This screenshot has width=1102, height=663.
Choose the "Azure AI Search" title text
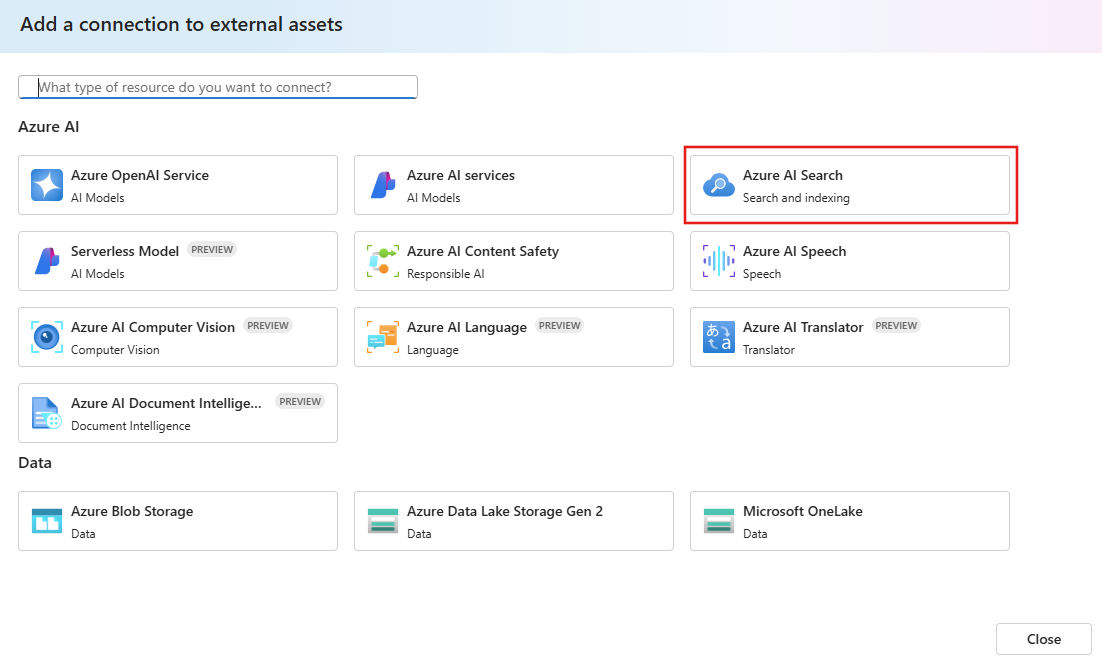point(793,175)
